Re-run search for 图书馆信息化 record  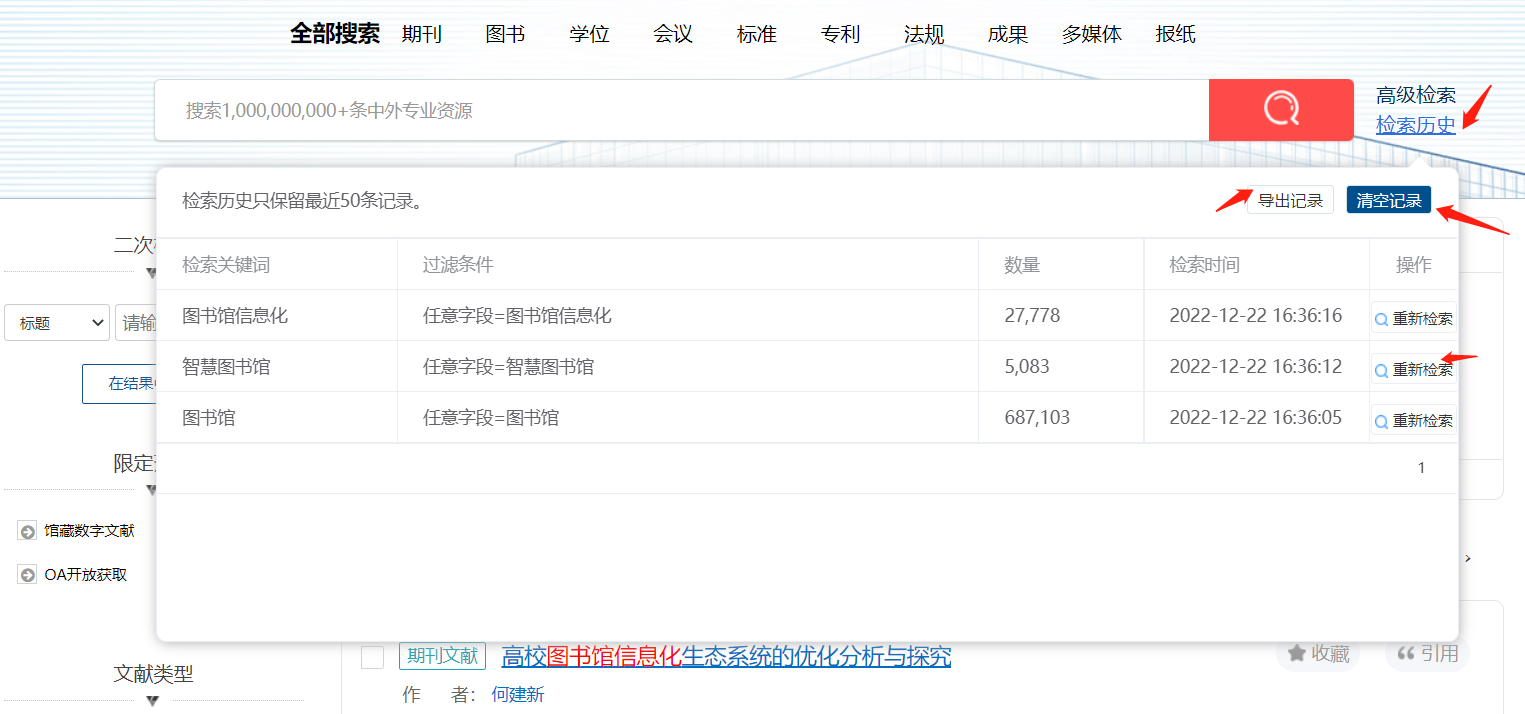tap(1413, 319)
